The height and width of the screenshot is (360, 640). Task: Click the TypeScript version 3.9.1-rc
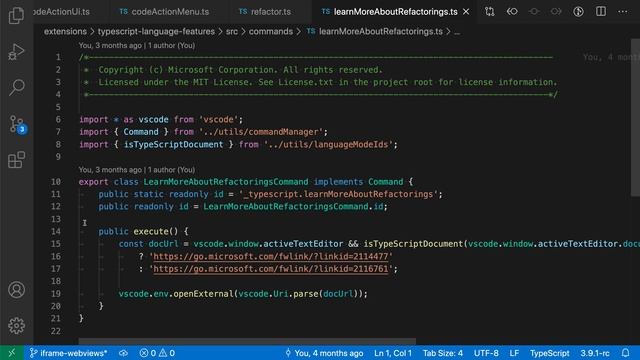point(595,353)
